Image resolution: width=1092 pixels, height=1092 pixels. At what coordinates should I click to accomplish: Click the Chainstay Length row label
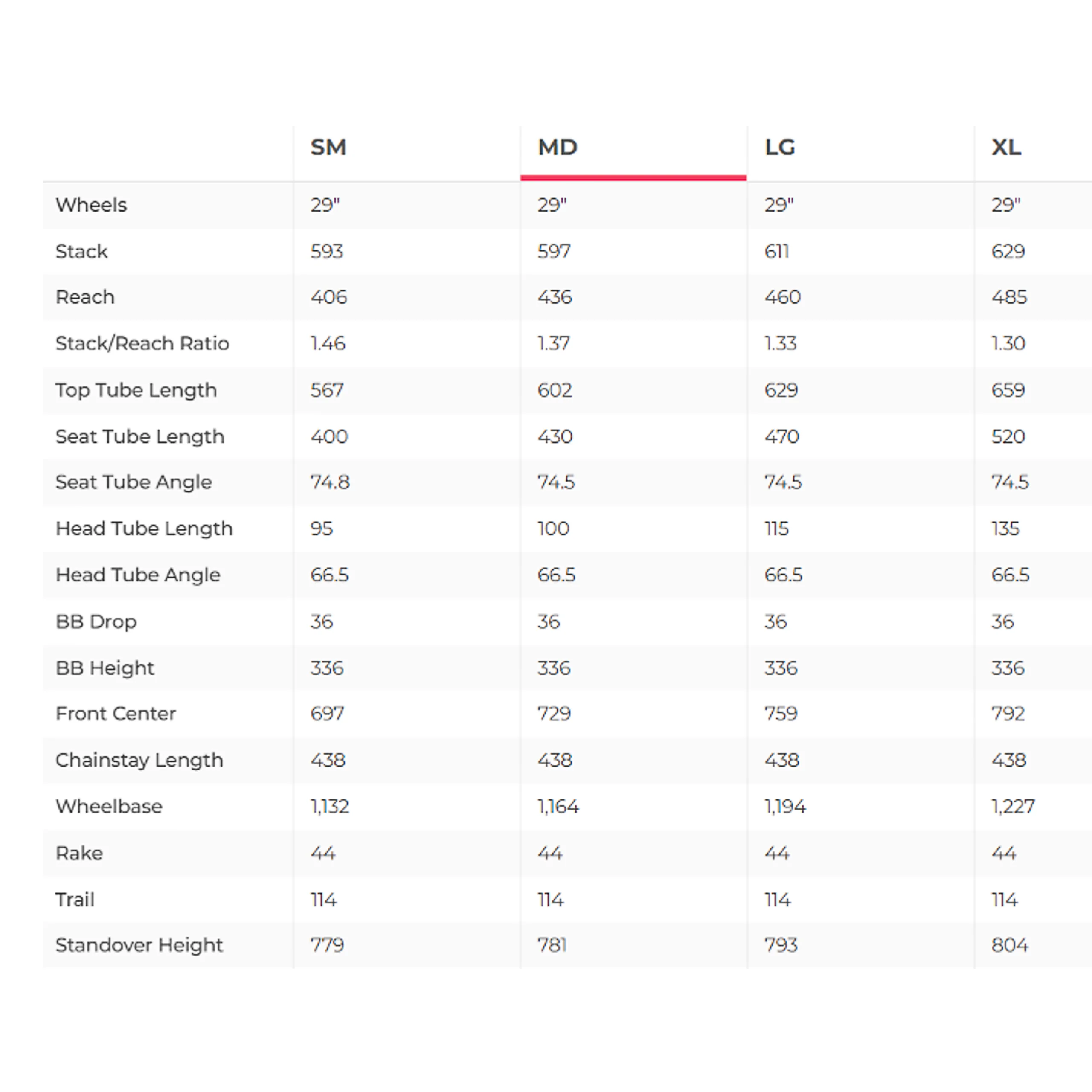(139, 760)
